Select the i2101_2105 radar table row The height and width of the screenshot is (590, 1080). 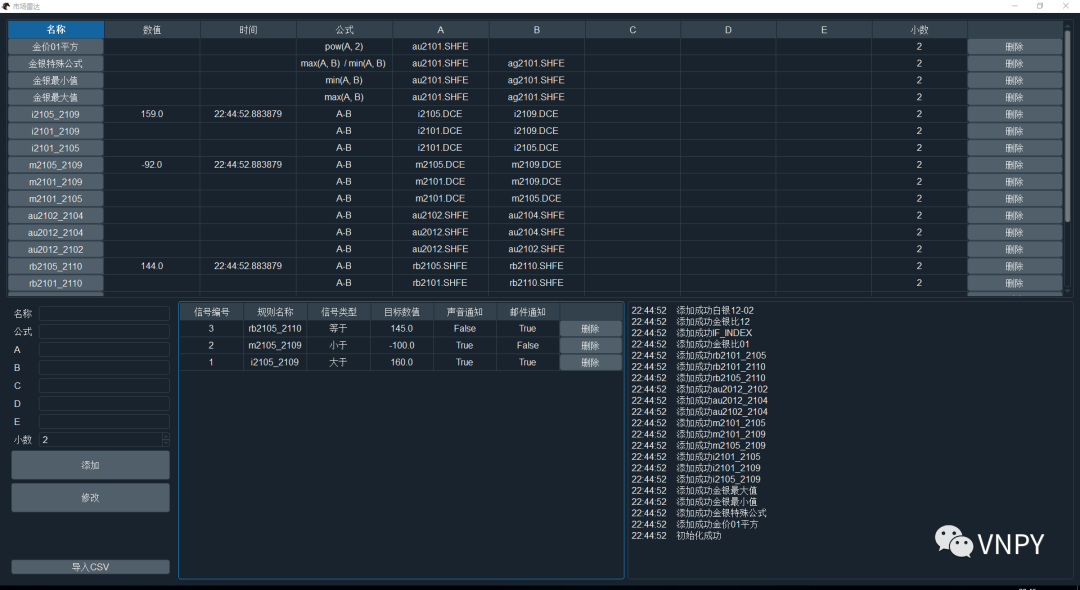[55, 147]
